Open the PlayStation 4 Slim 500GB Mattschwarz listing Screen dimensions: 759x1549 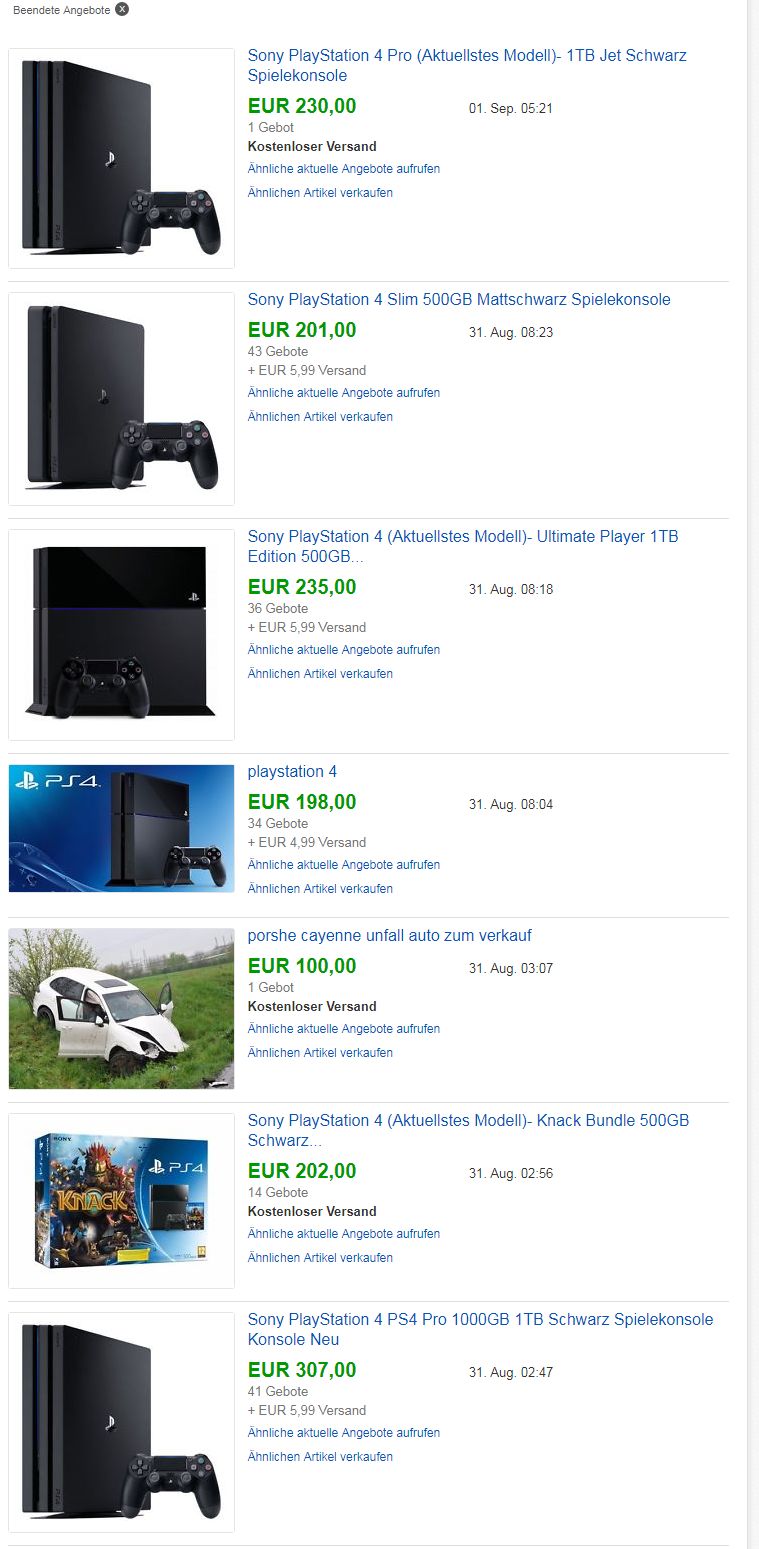(459, 300)
